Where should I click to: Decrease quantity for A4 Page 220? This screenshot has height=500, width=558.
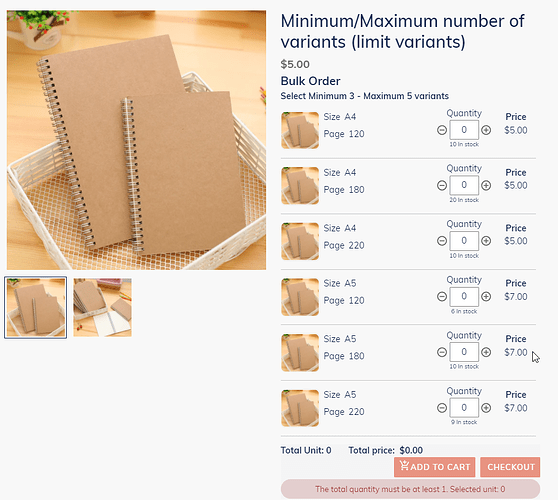pos(442,241)
